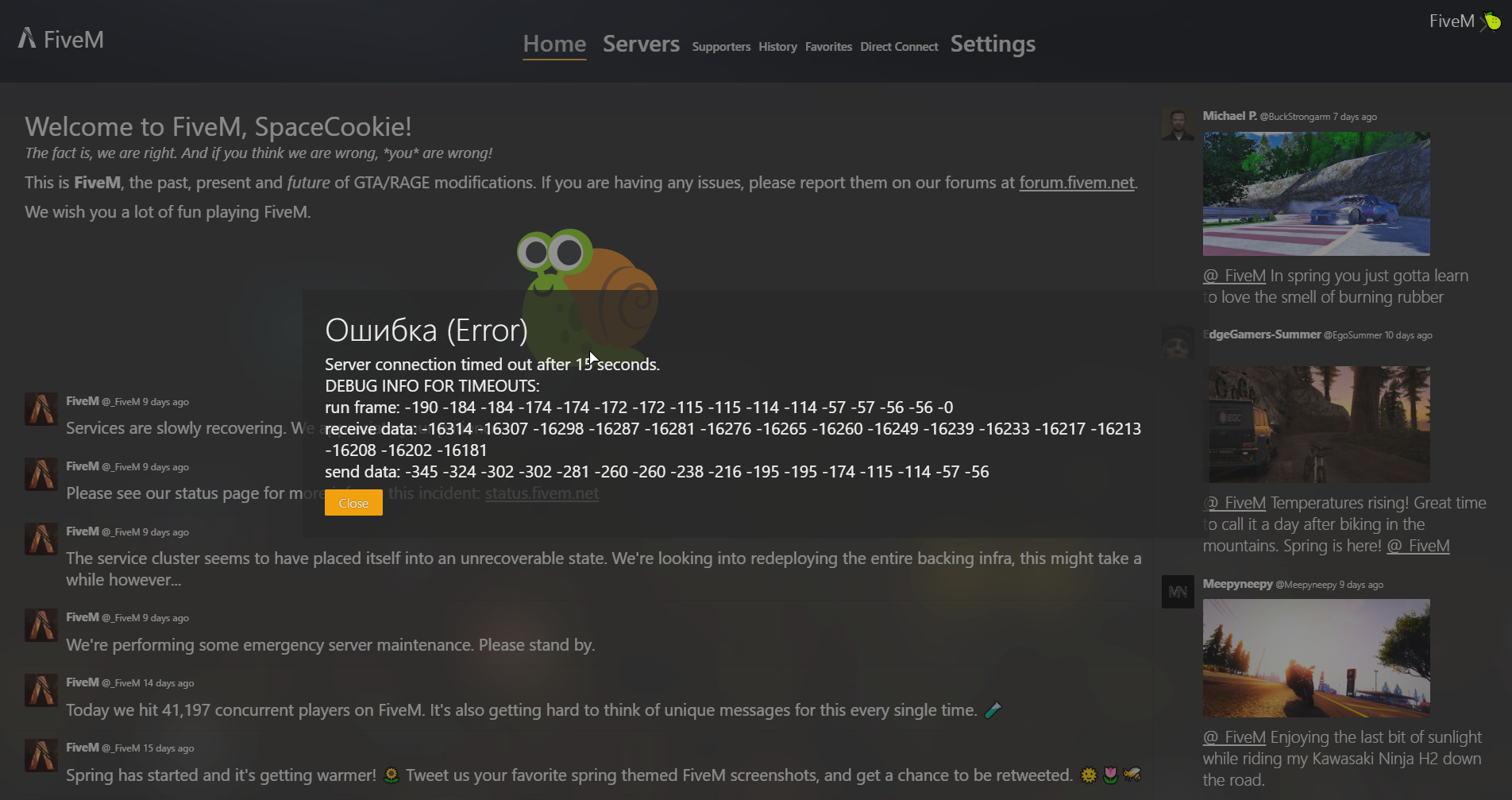Screen dimensions: 1512x800
Task: Open Direct Connect
Action: (899, 47)
